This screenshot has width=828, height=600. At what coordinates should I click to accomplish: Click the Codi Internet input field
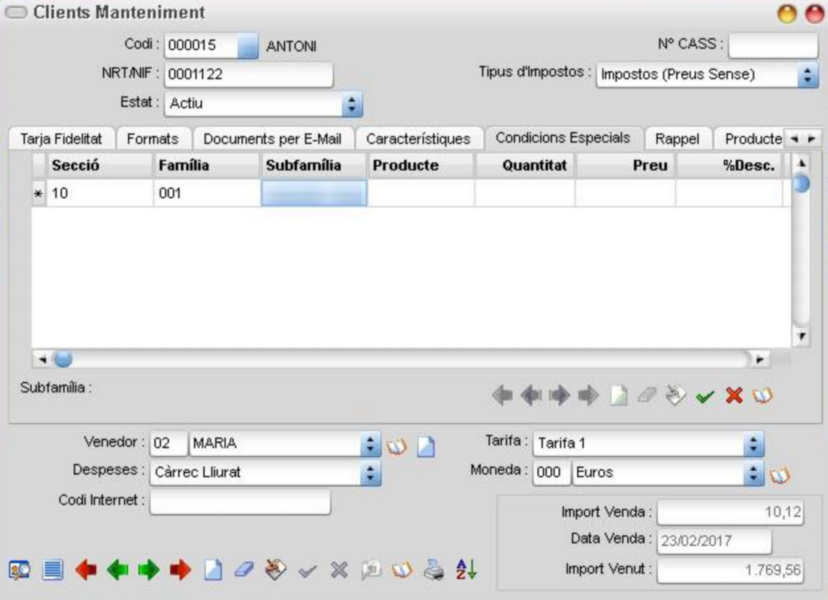pyautogui.click(x=240, y=501)
